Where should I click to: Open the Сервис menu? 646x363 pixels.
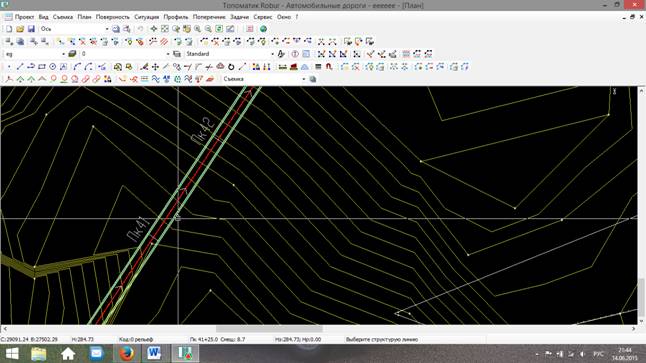262,17
